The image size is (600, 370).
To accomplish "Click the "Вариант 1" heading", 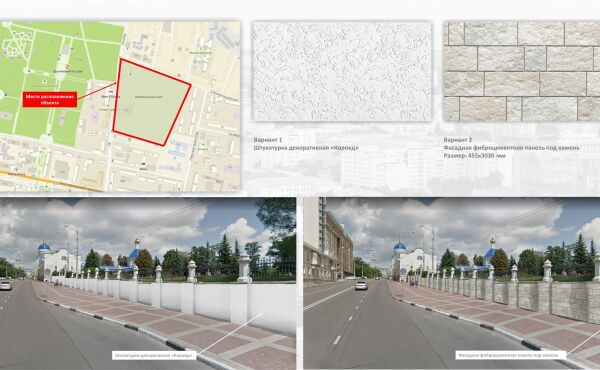I will [x=268, y=140].
